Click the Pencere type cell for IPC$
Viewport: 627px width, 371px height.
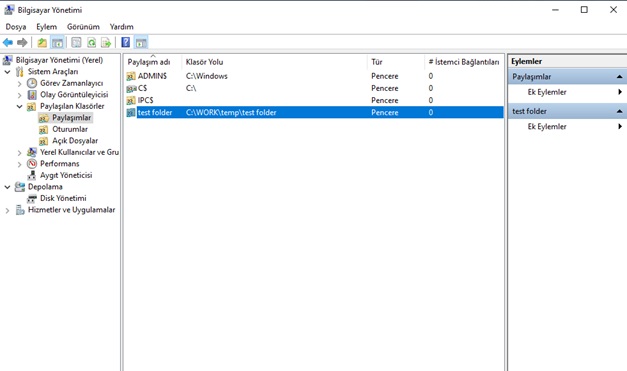[385, 100]
